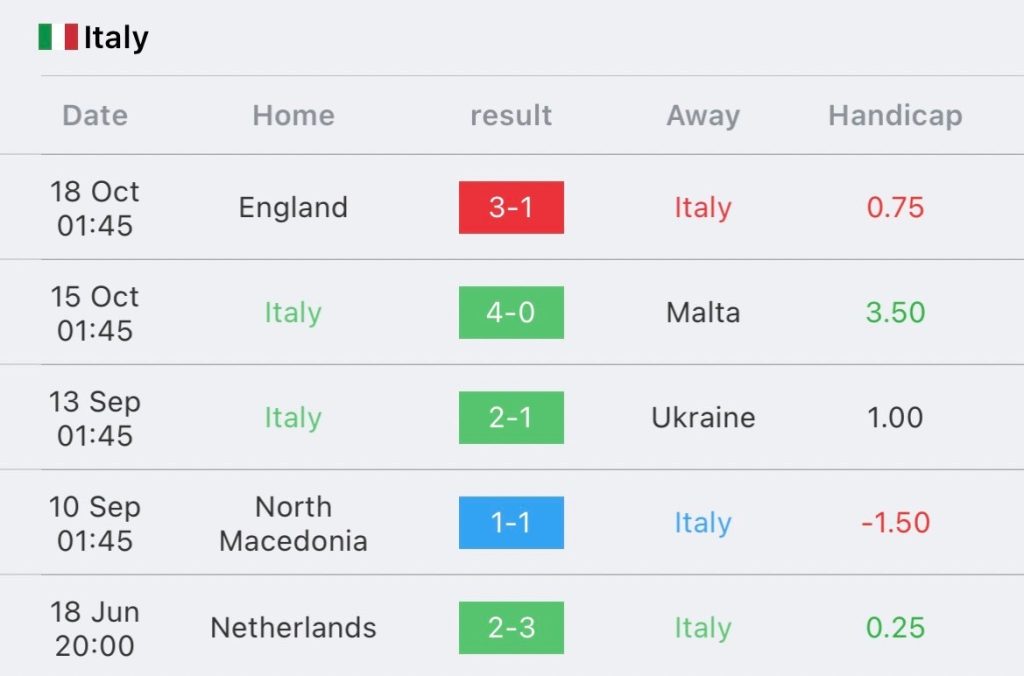Select the 18 Oct match date

[x=95, y=208]
